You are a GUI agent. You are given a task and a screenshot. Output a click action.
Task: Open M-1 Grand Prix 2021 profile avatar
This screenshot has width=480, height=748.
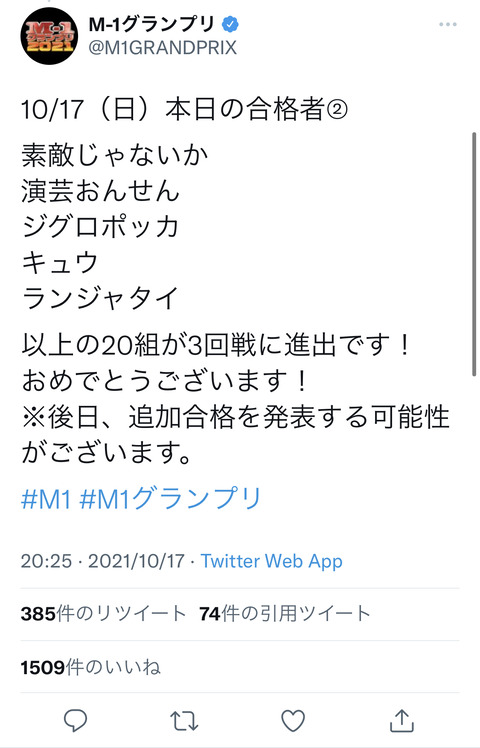point(49,36)
